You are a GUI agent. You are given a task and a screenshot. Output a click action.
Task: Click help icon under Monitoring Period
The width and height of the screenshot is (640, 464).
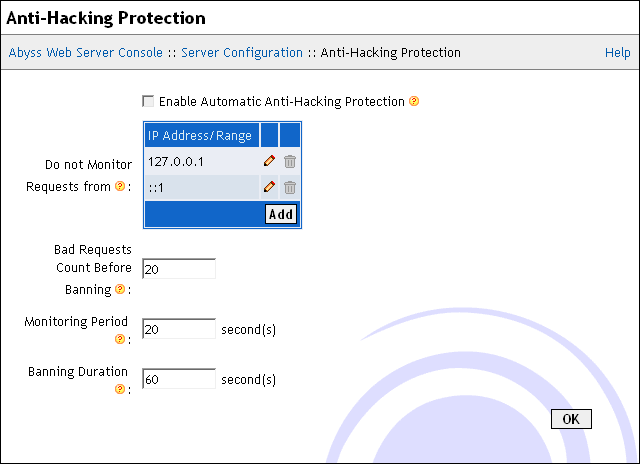[120, 339]
